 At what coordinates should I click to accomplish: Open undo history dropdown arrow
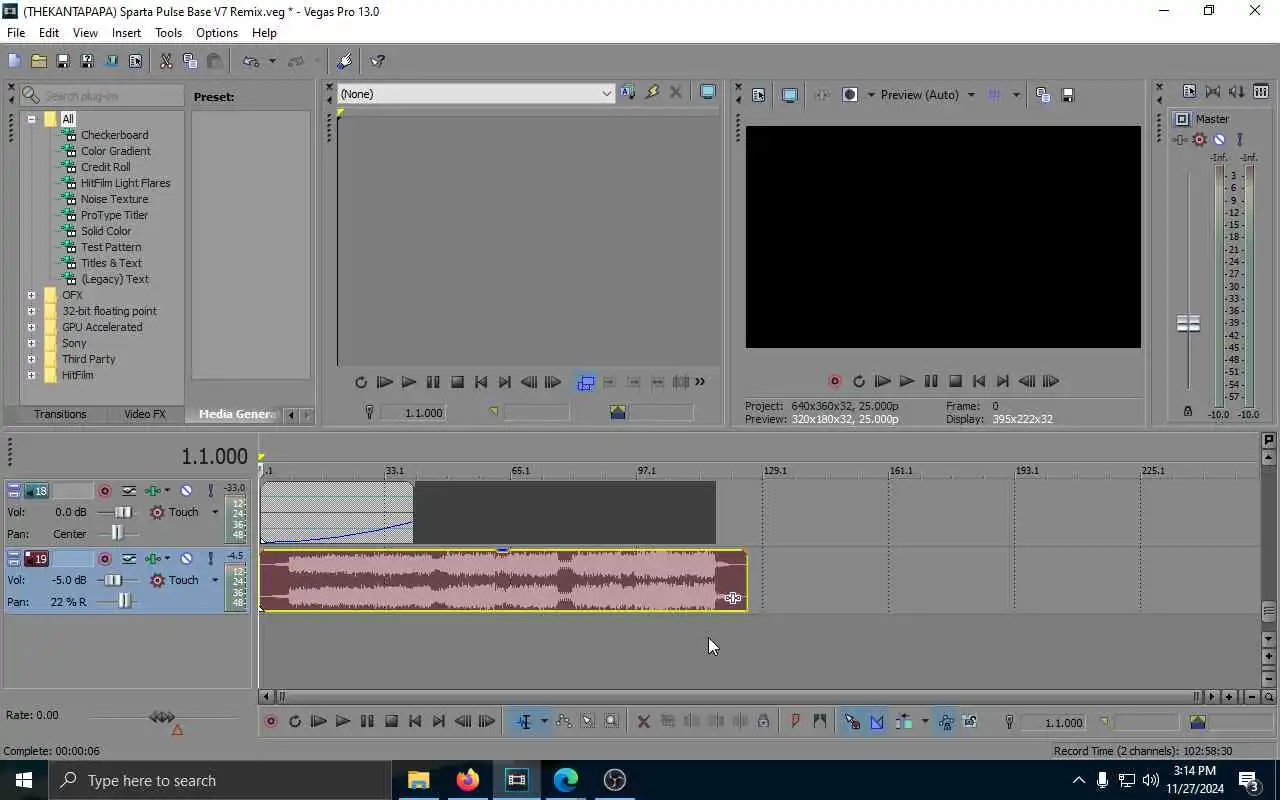271,61
